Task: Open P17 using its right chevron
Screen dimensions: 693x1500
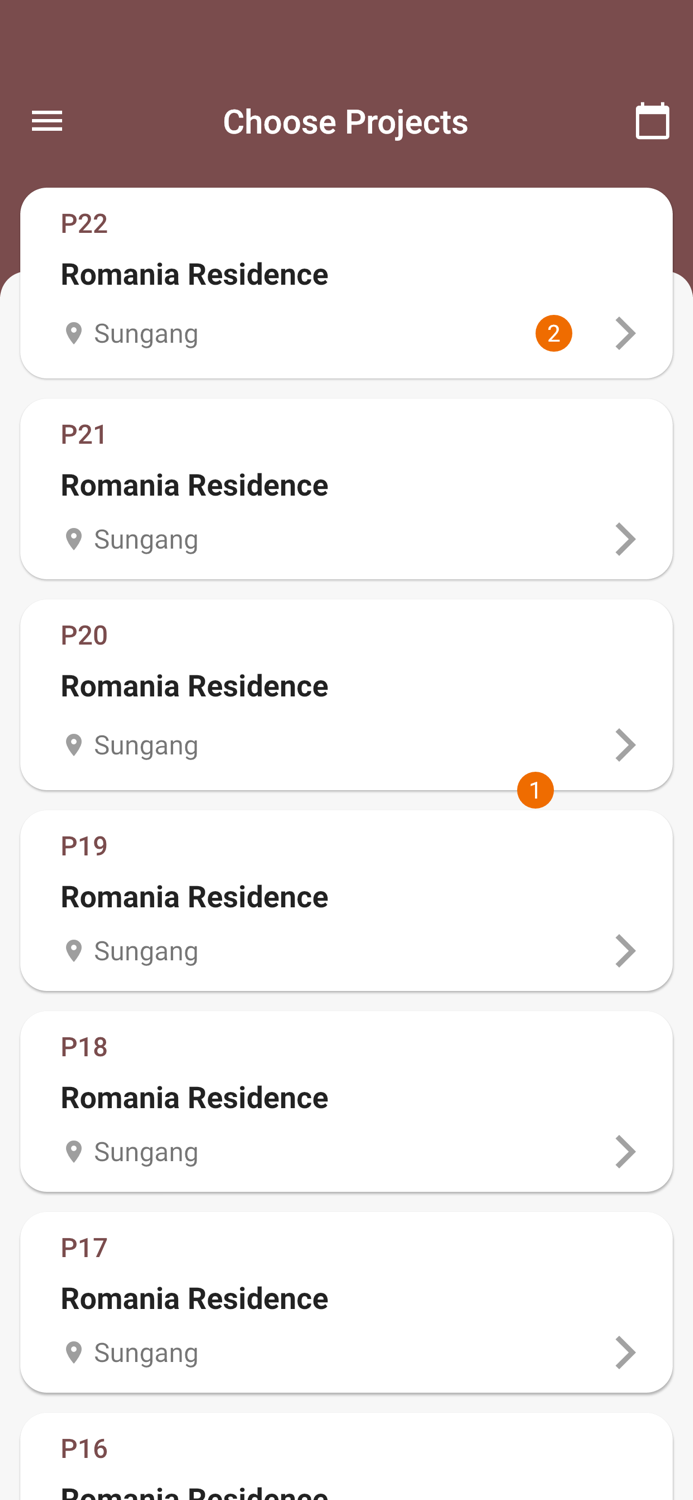Action: (x=625, y=1352)
